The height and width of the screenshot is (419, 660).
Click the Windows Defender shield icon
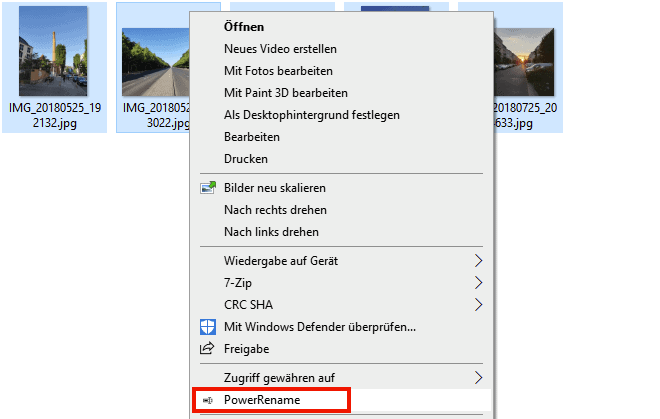[208, 326]
